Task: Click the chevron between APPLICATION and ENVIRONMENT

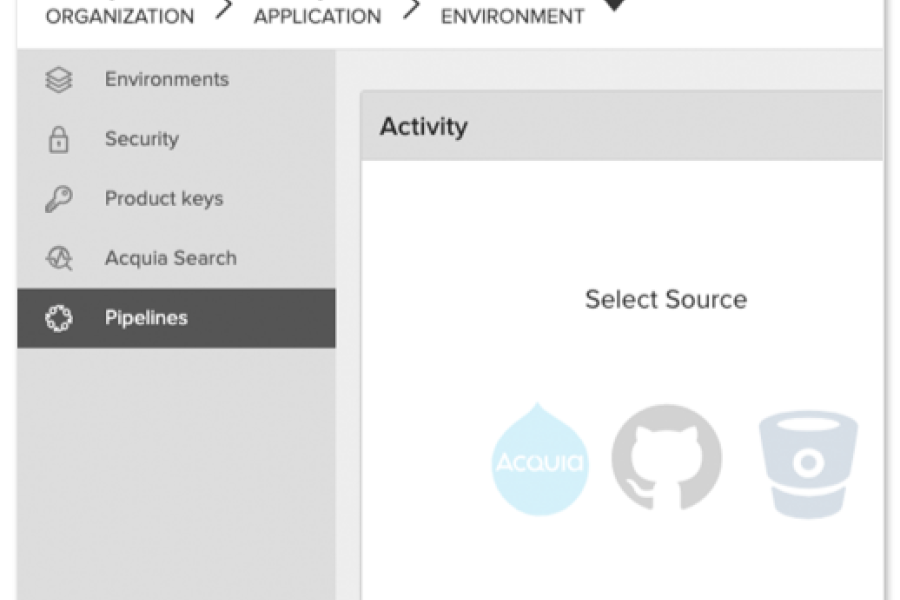Action: pos(411,12)
